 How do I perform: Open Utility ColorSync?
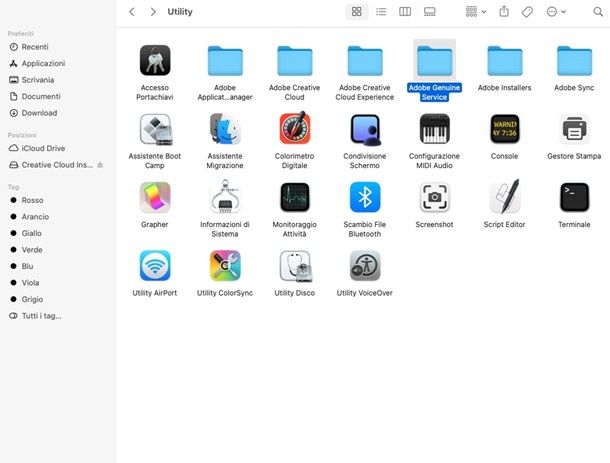(x=225, y=266)
